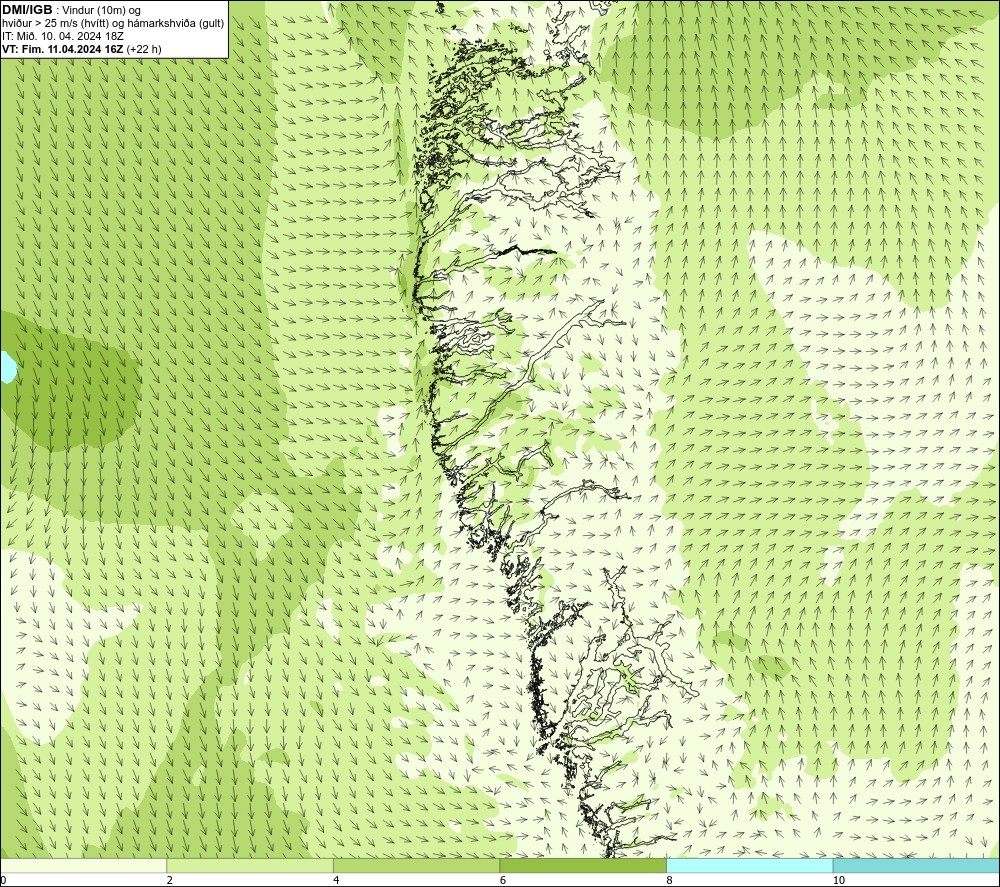Screen dimensions: 1000x887
Task: Click the 'IT: Mið. 10. 04. 2024 18Z' line
Action: 62,36
